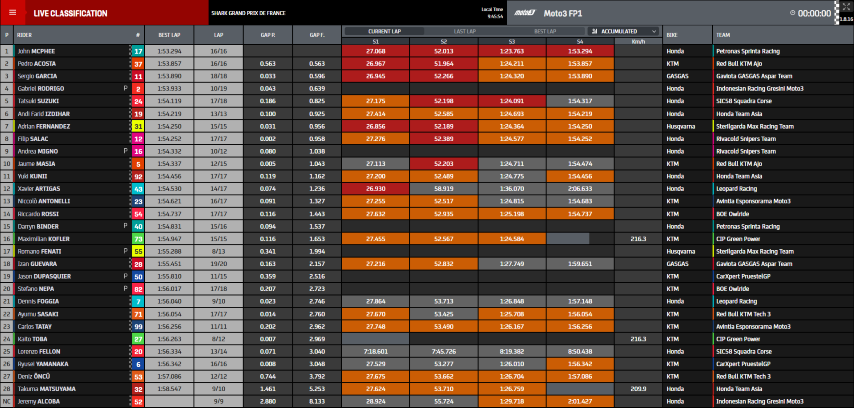Click the SHARK GRAND PRIX DE FRANCE title
Image resolution: width=854 pixels, height=408 pixels.
[x=248, y=13]
